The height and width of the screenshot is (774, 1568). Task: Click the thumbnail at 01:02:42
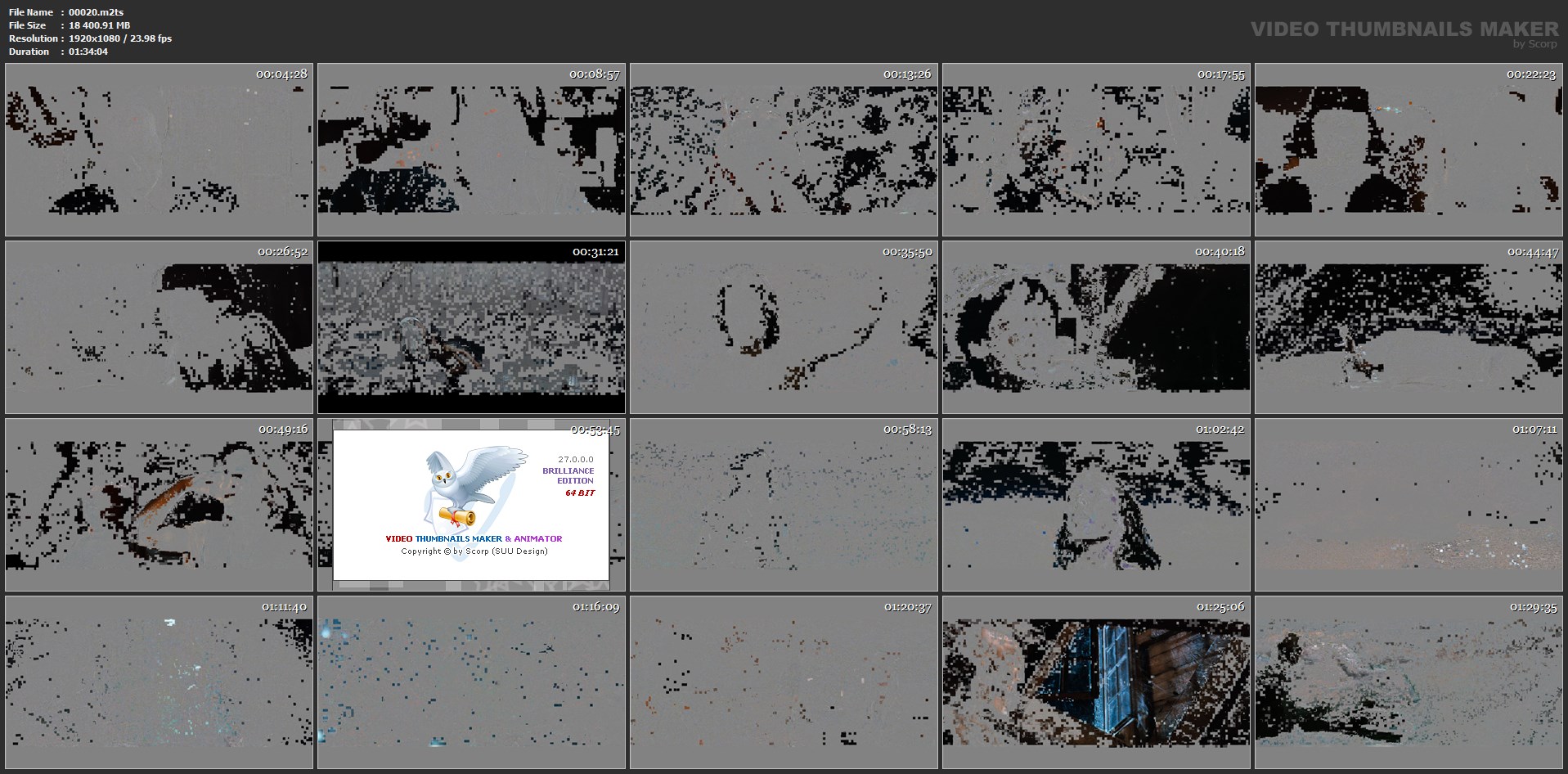point(1096,505)
